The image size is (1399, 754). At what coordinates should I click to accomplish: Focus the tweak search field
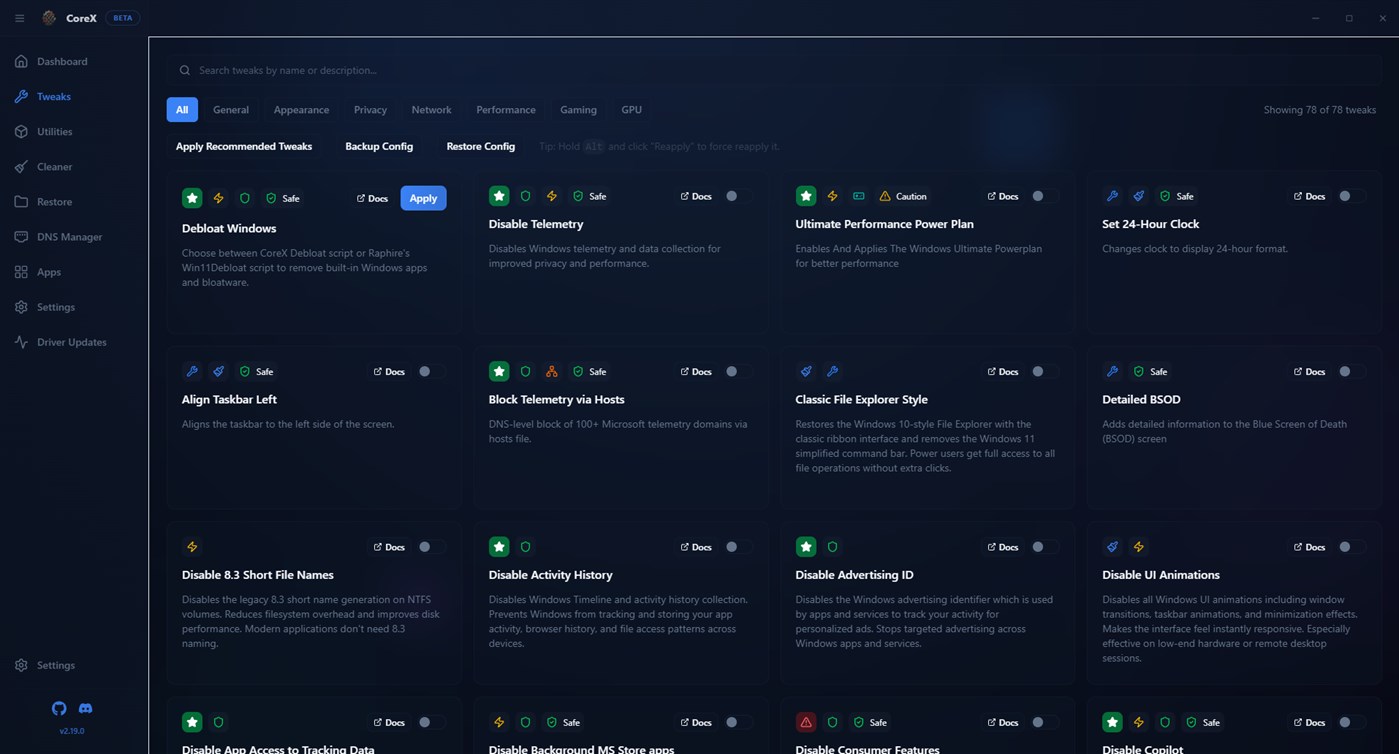pyautogui.click(x=774, y=71)
